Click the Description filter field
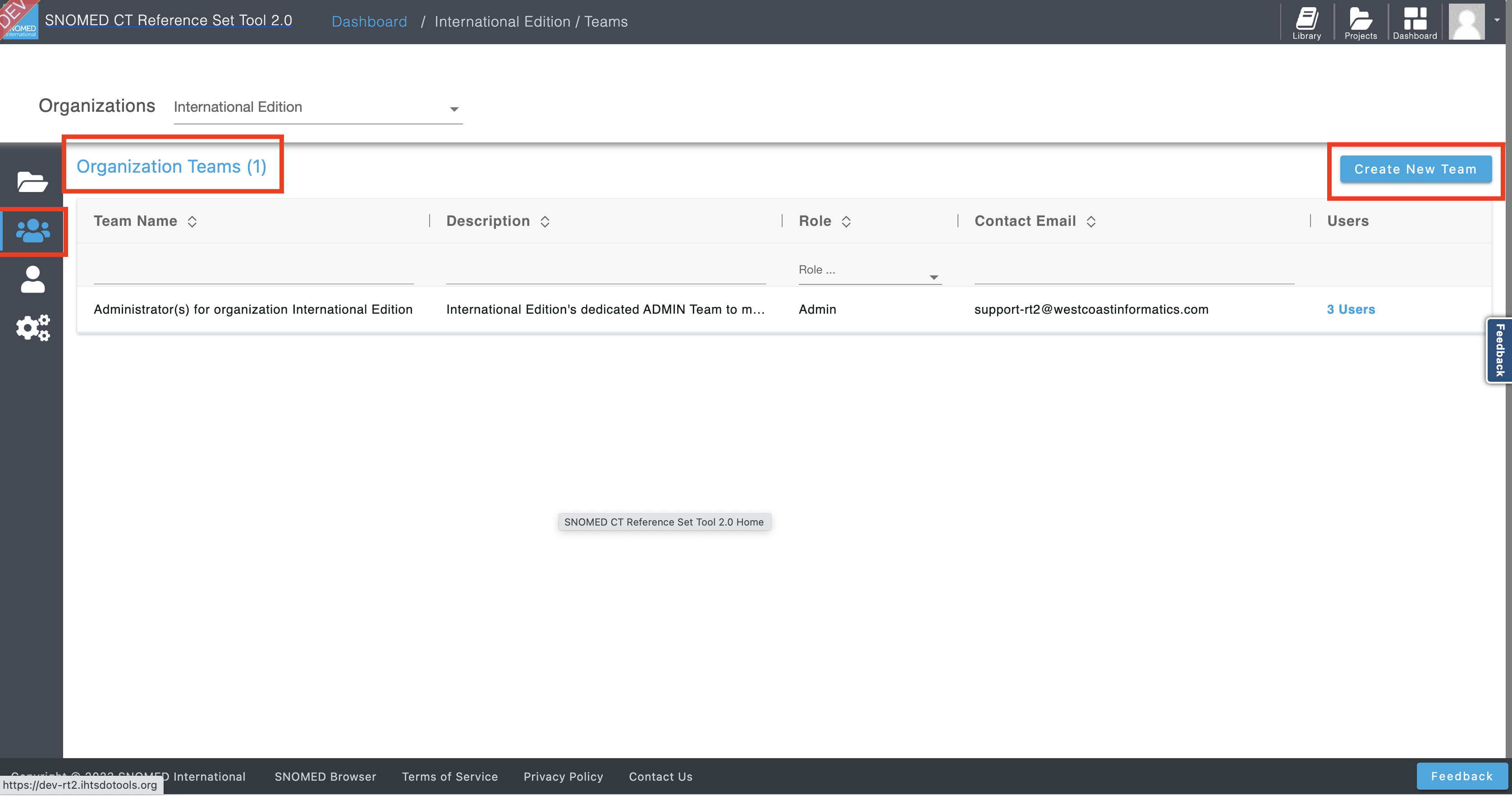1512x796 pixels. [606, 272]
